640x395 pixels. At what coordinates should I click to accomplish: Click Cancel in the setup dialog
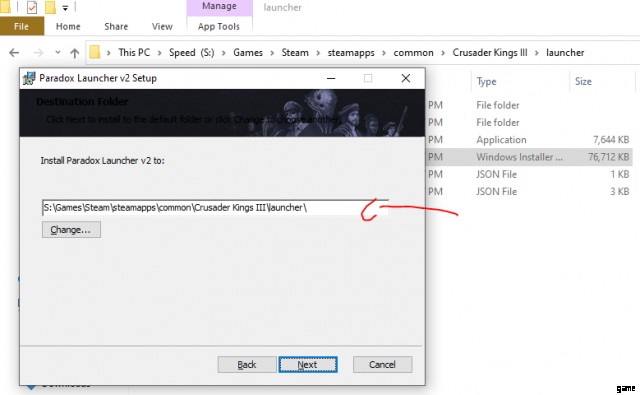click(x=382, y=364)
